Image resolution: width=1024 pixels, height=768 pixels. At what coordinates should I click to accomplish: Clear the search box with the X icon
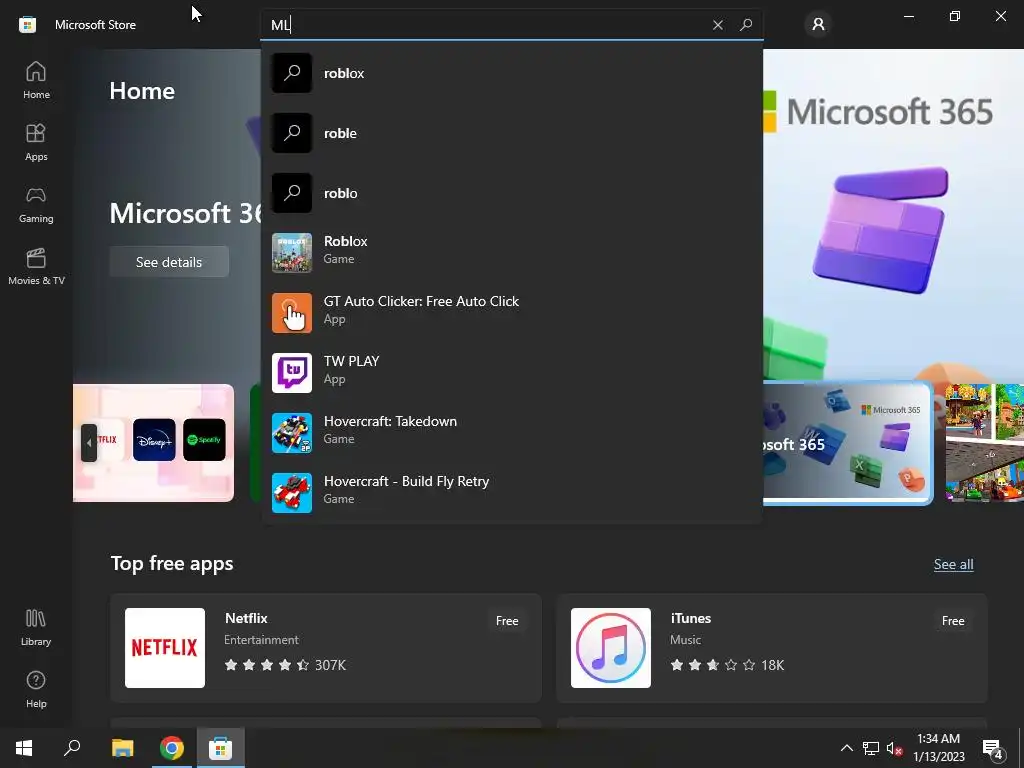718,25
